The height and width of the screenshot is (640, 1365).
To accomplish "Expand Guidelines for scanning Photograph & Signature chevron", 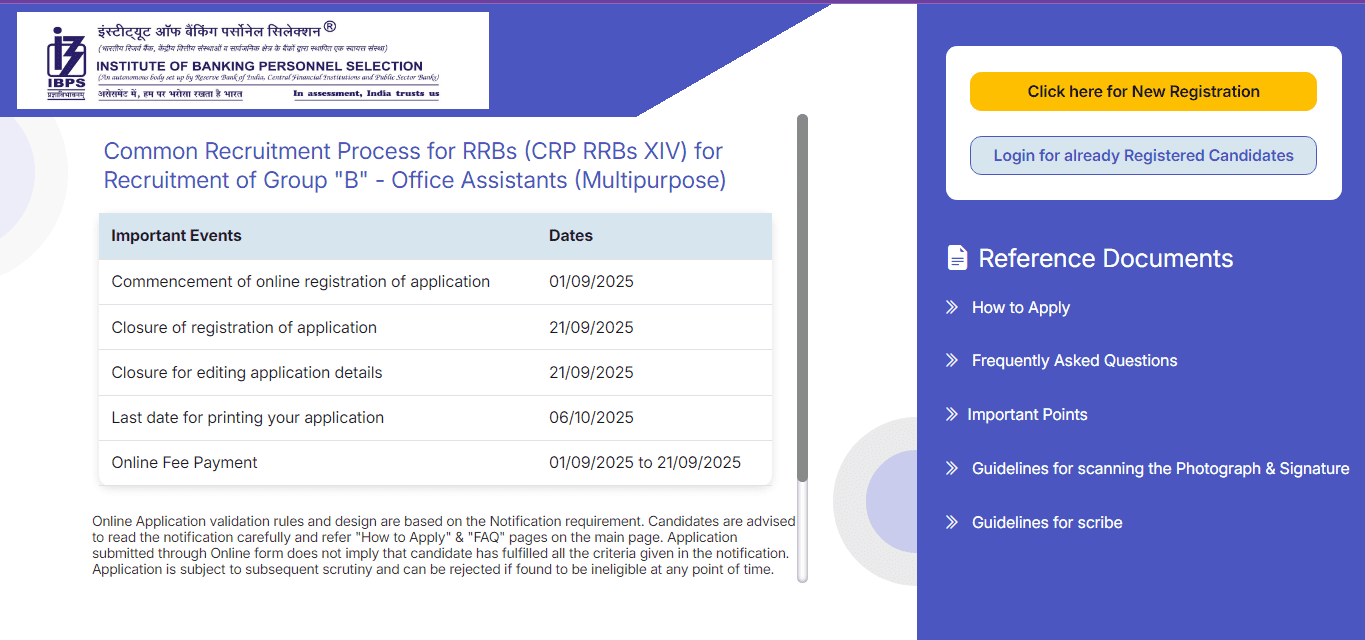I will pyautogui.click(x=950, y=468).
